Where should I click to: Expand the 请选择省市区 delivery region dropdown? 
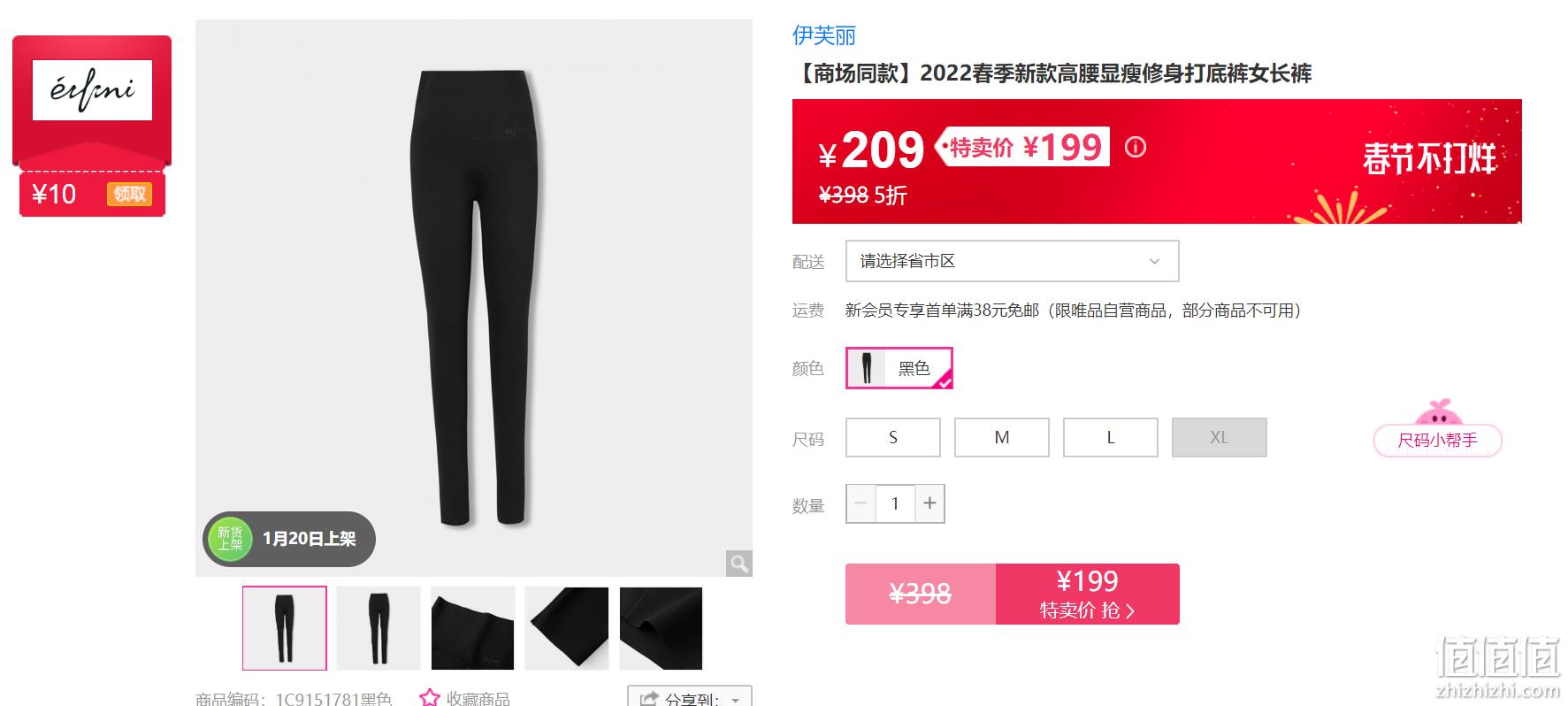1012,261
